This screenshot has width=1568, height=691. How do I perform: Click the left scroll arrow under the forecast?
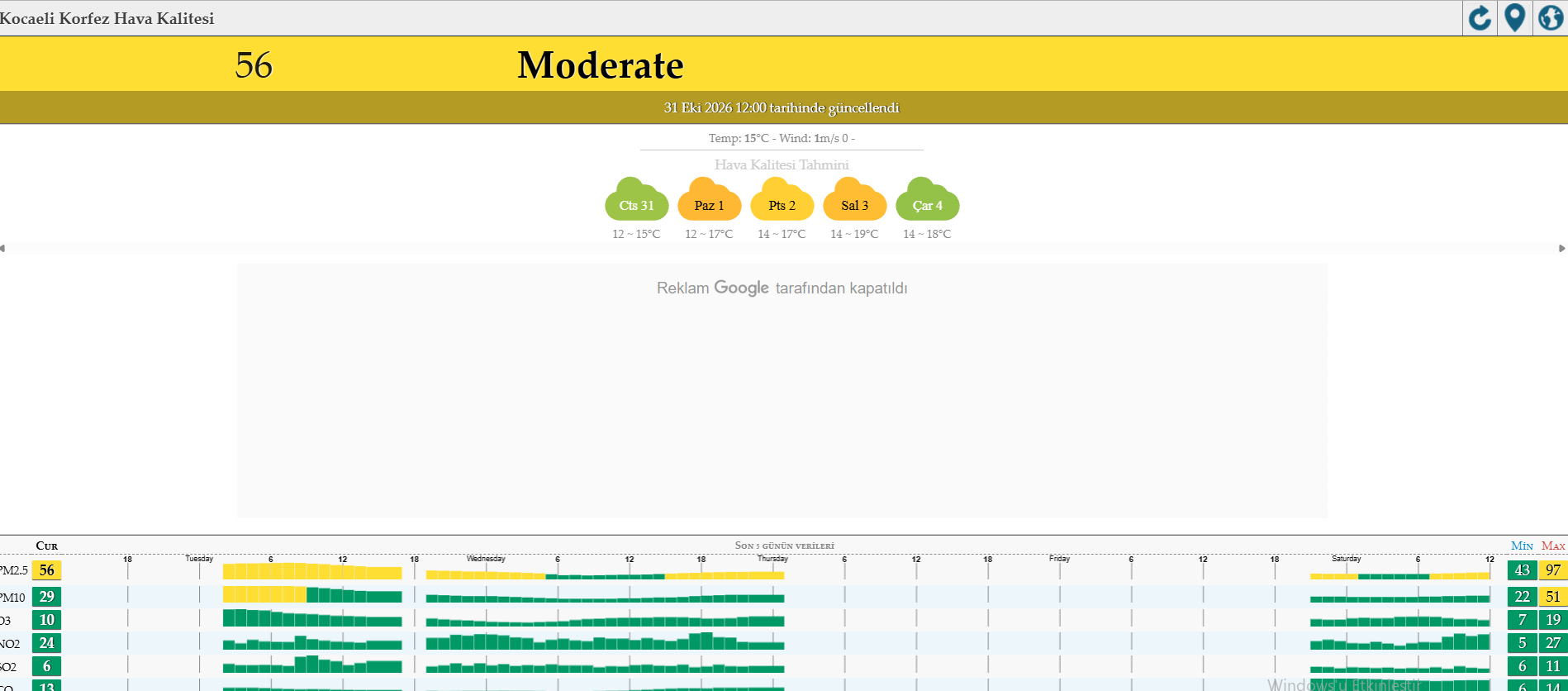(2, 248)
